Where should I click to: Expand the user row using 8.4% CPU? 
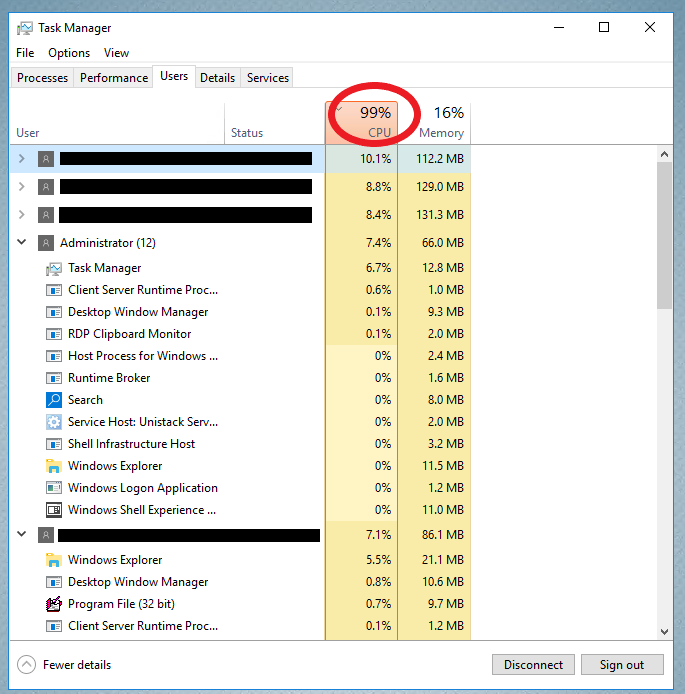tap(21, 215)
